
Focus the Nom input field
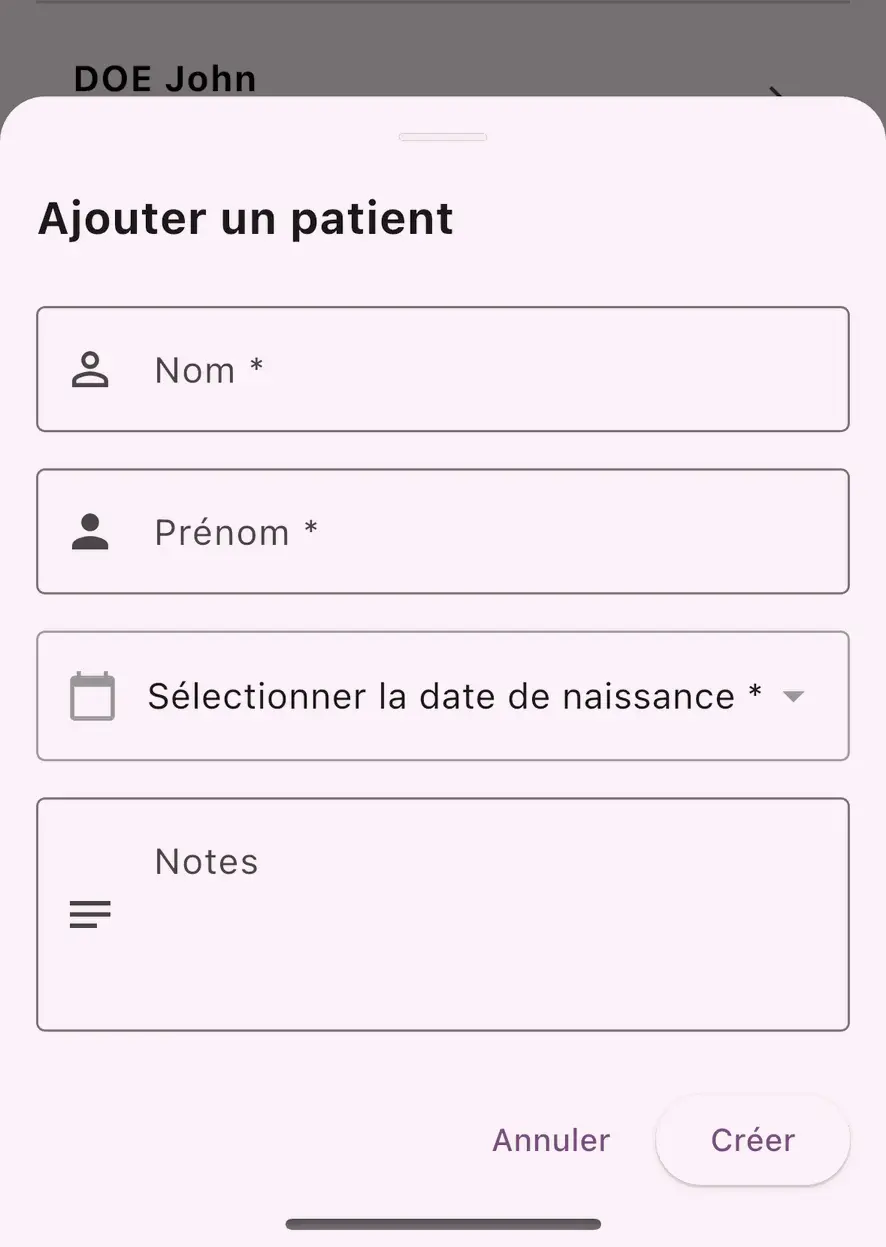pos(443,369)
